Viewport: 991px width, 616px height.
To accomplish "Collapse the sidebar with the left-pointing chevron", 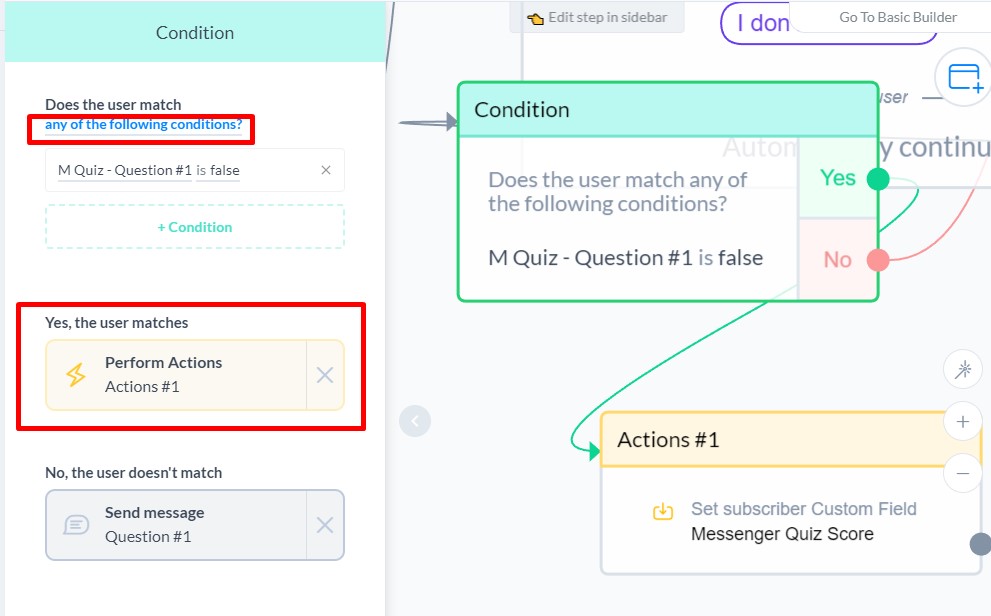I will click(x=415, y=421).
